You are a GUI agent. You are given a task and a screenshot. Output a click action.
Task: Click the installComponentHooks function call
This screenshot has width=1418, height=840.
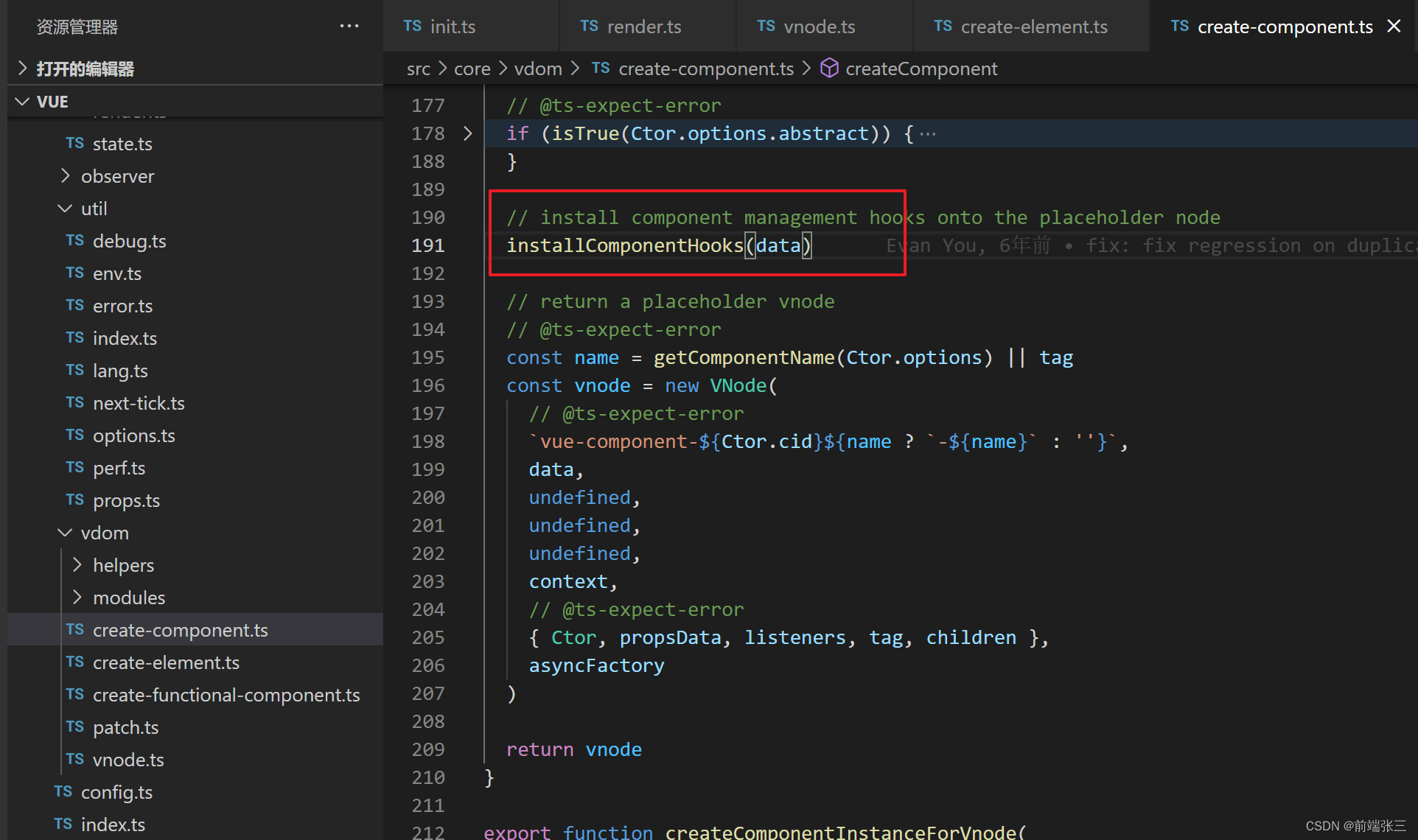pos(625,245)
